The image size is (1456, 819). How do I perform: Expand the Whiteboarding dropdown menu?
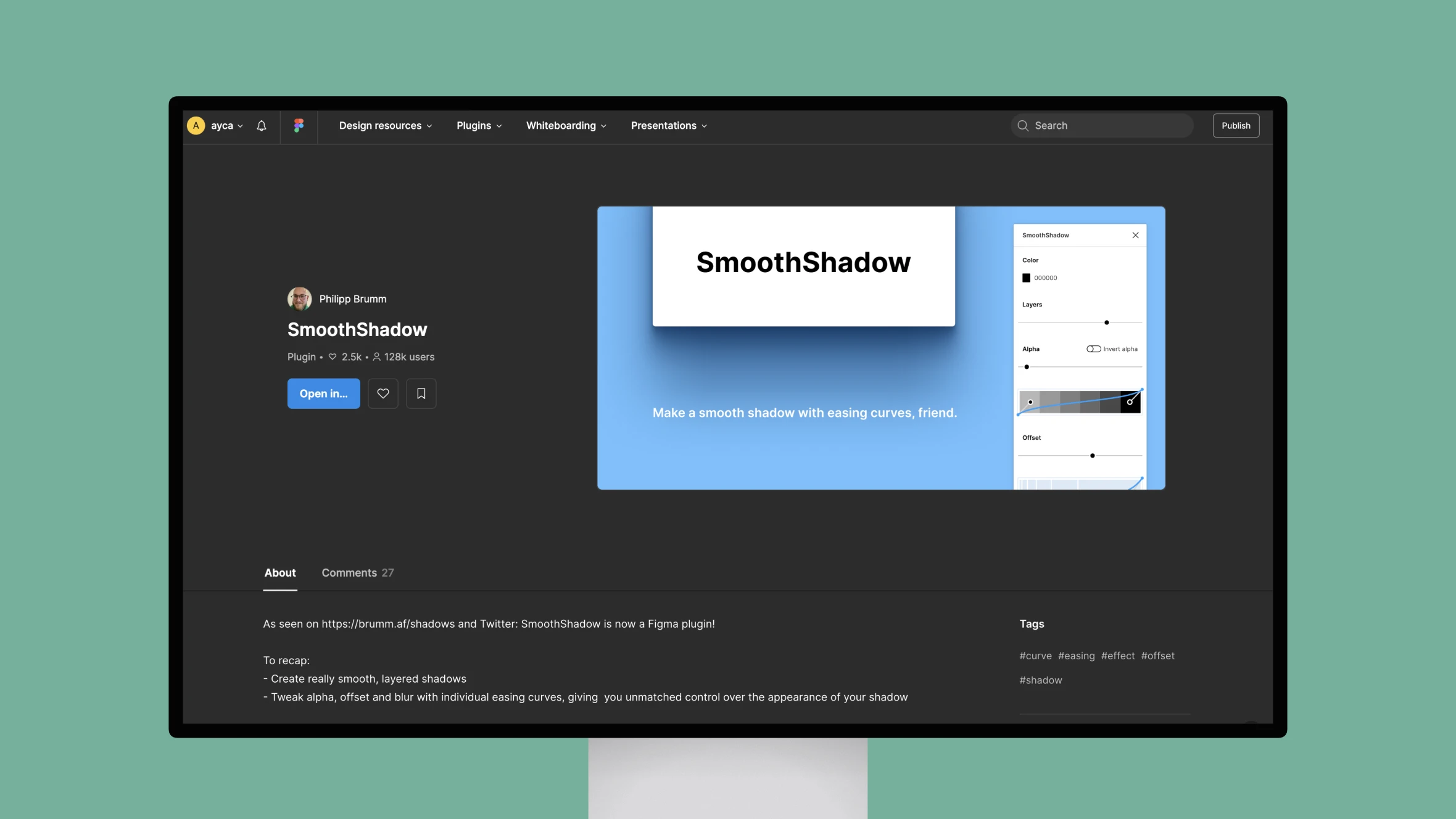point(565,125)
